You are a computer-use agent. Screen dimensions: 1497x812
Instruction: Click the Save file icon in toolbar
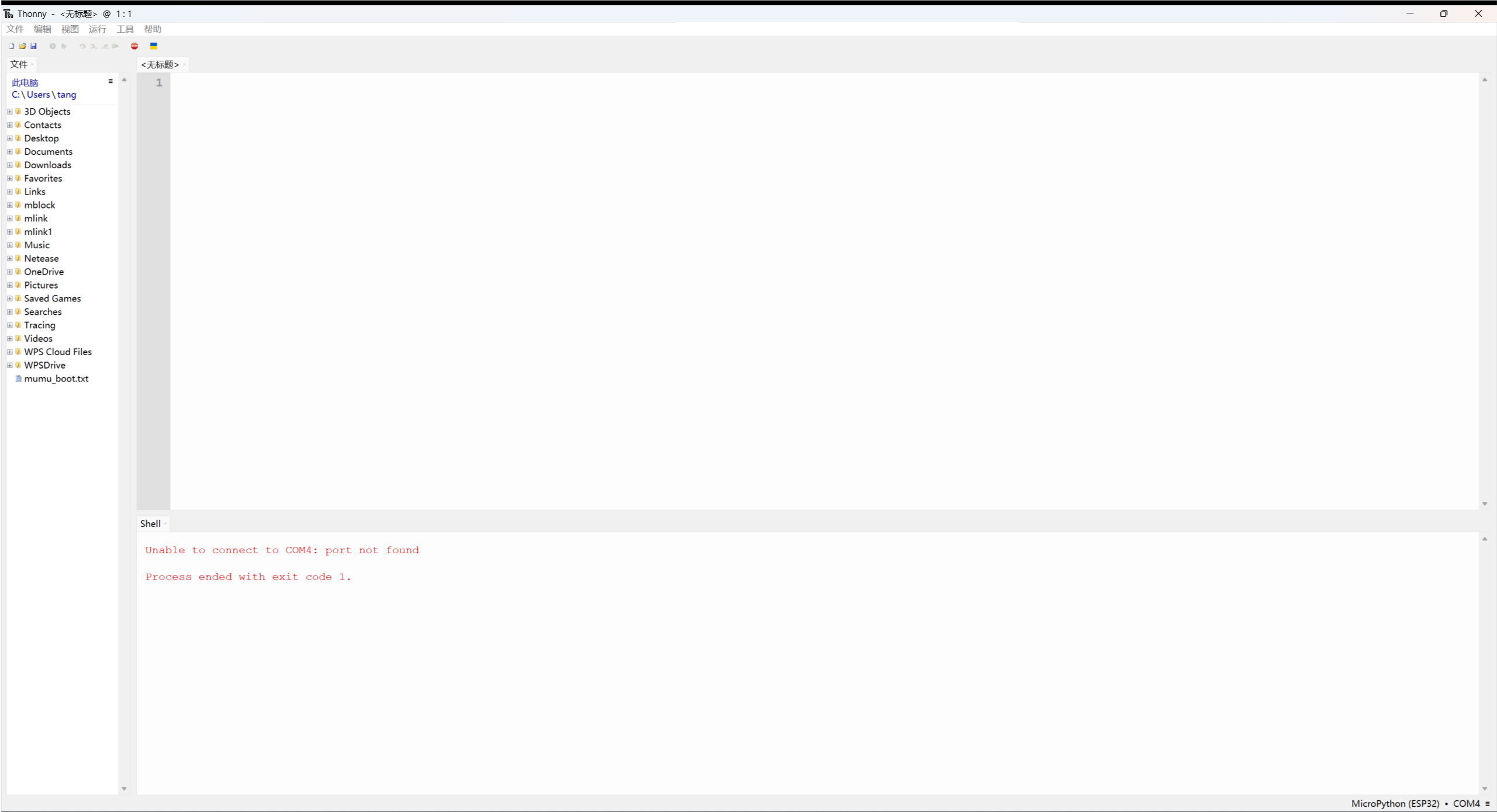coord(33,46)
